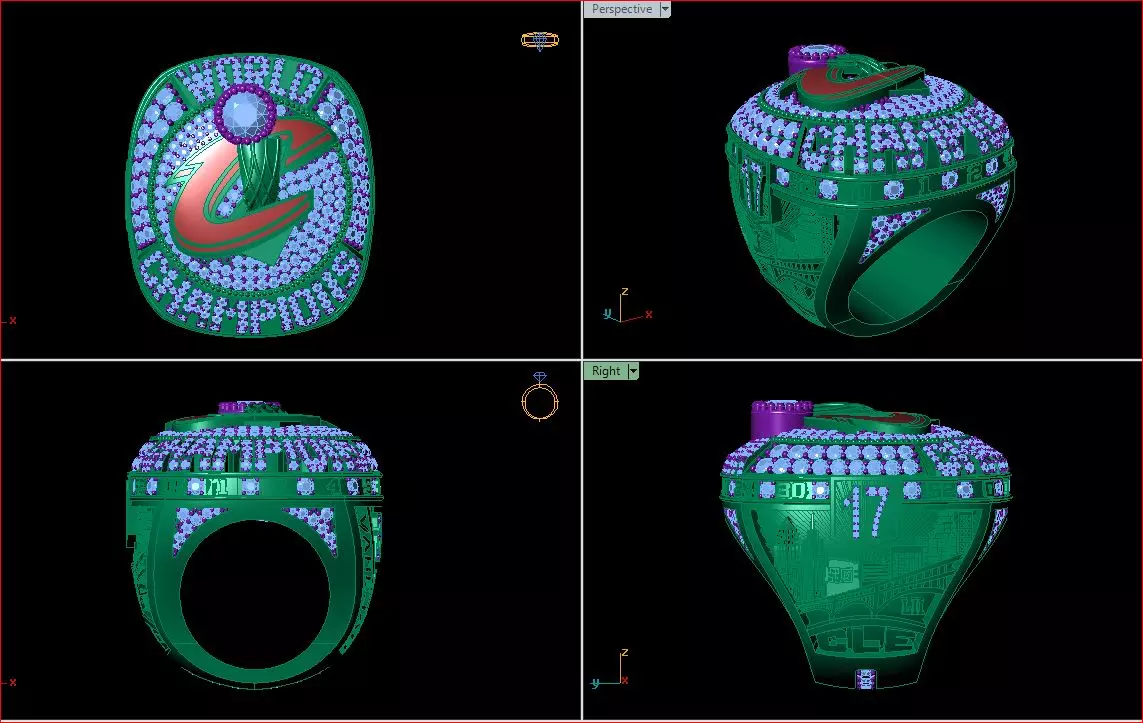Select the top-down ring model with WORLD CHAMPIONS text
The image size is (1143, 723).
249,195
